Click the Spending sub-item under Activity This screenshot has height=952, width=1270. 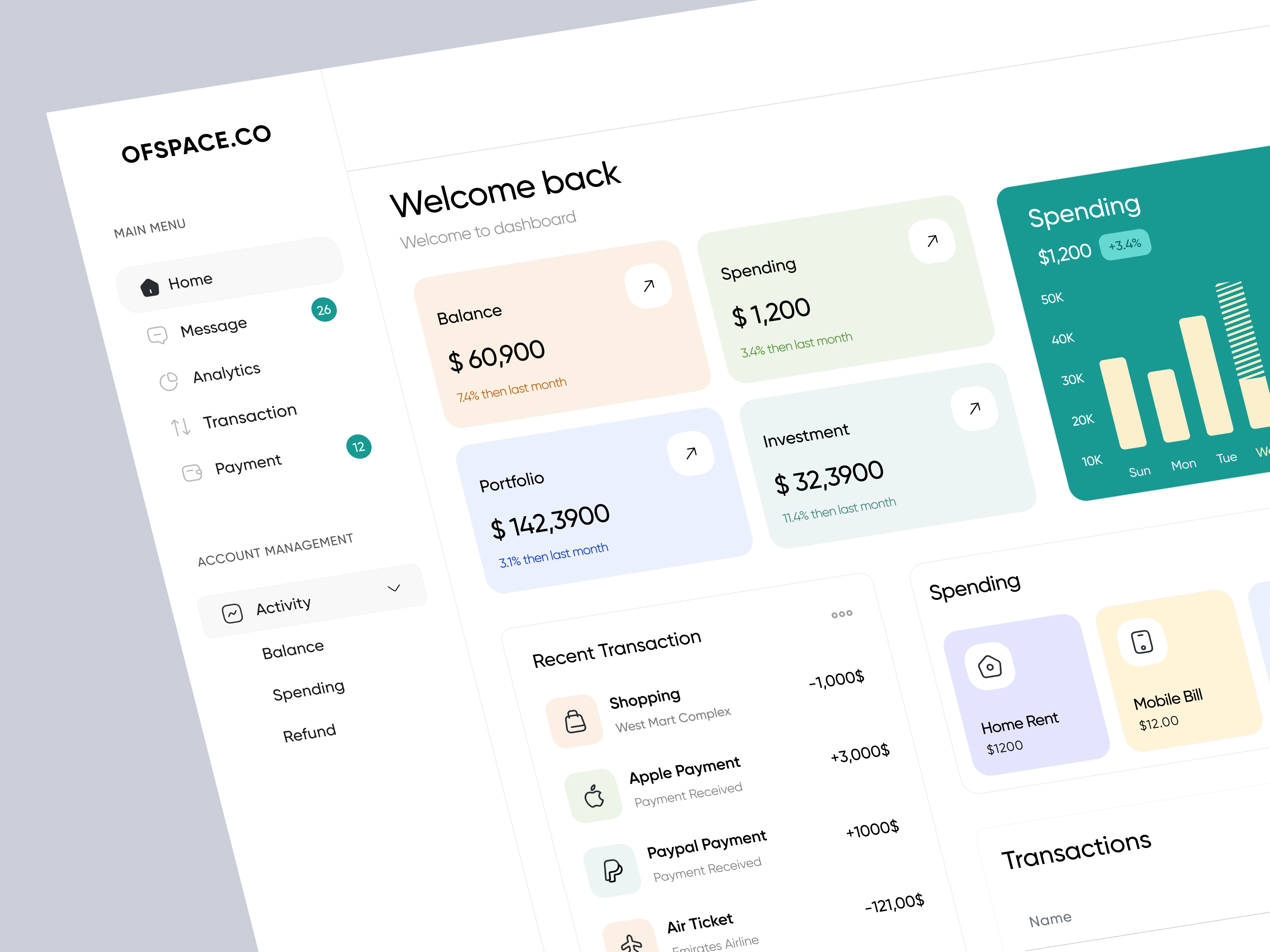(308, 690)
